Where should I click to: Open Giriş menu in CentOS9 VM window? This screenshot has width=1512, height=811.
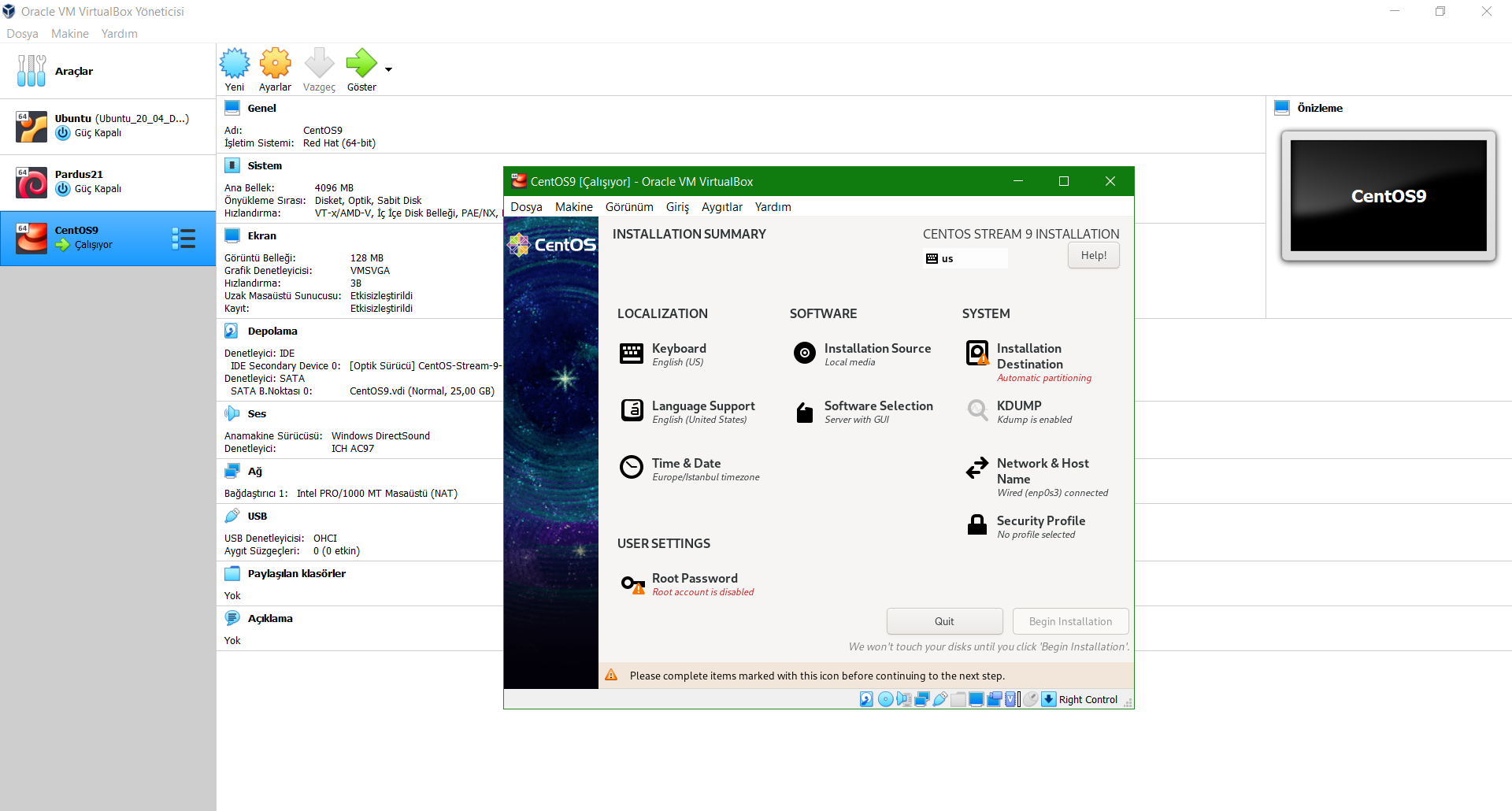tap(677, 207)
